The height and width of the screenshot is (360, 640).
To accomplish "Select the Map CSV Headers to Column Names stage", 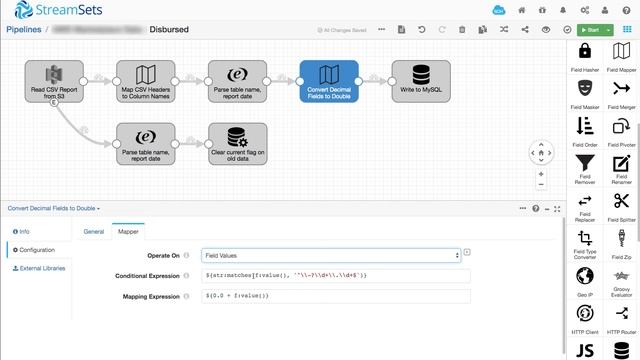I will click(146, 81).
